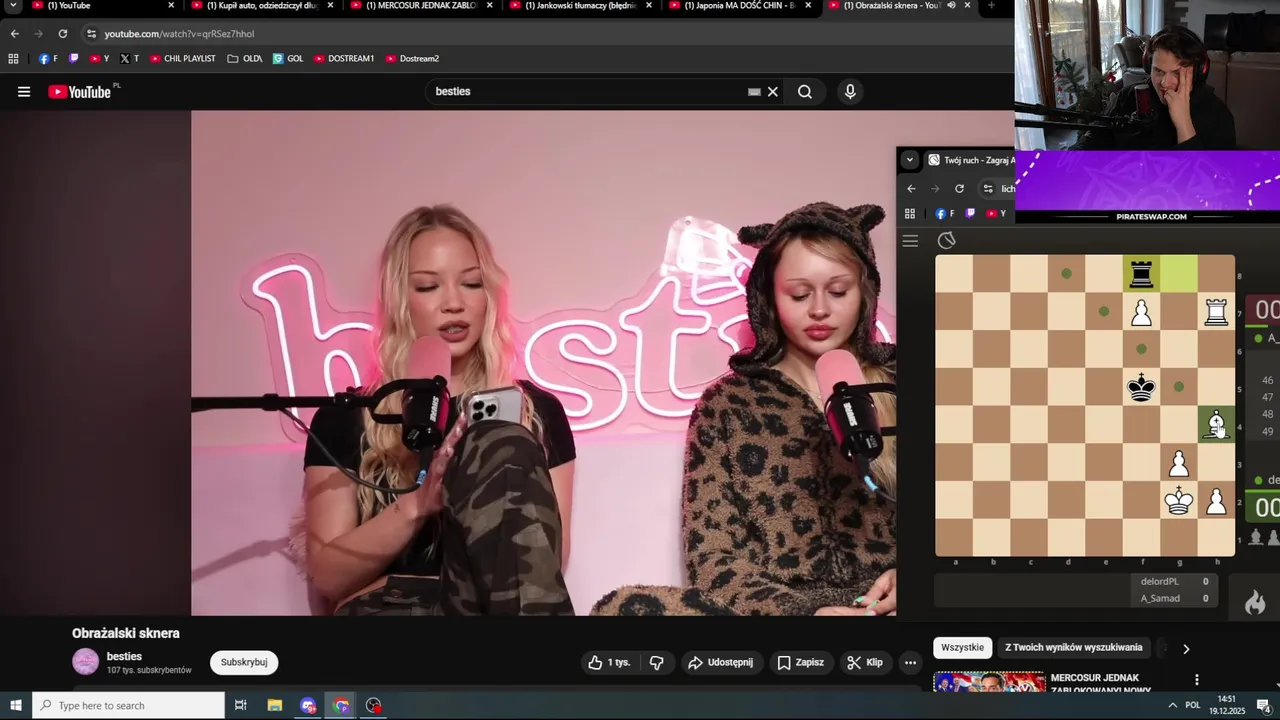The image size is (1280, 720).
Task: Open MERCOSUR JEDNAK suggested video thumbnail
Action: coord(989,682)
